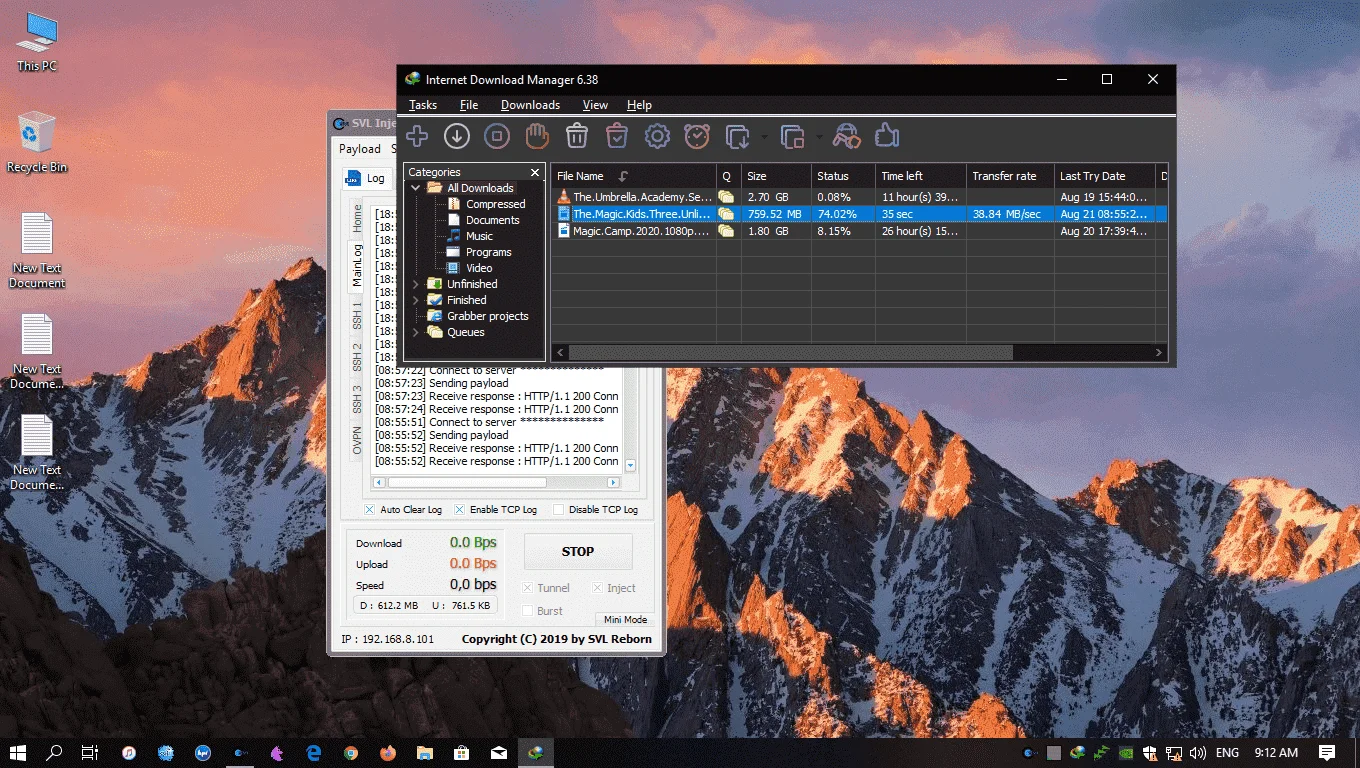
Task: Click the Log page icon in SVL Injector
Action: 352,178
